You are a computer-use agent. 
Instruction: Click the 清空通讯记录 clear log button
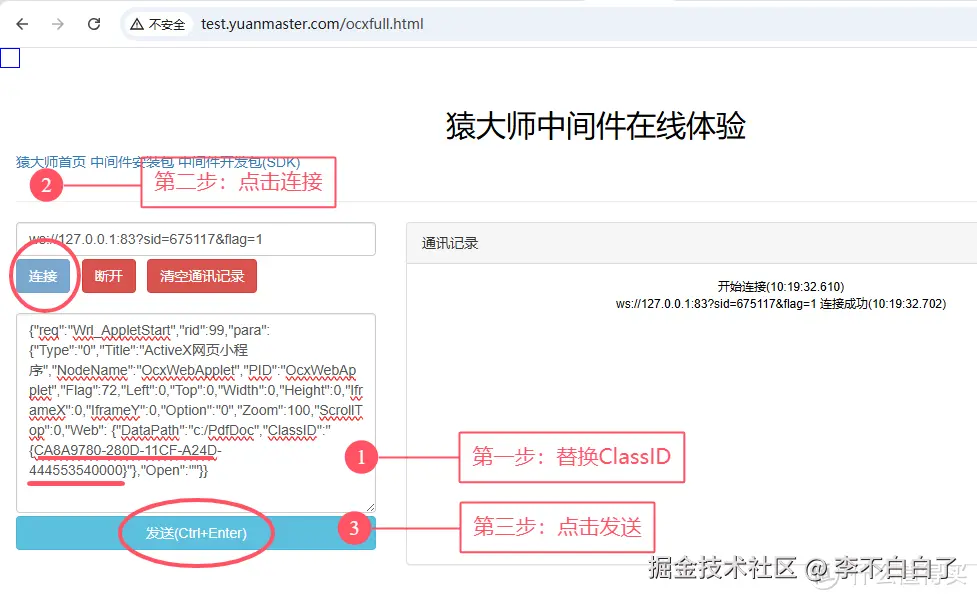point(201,276)
